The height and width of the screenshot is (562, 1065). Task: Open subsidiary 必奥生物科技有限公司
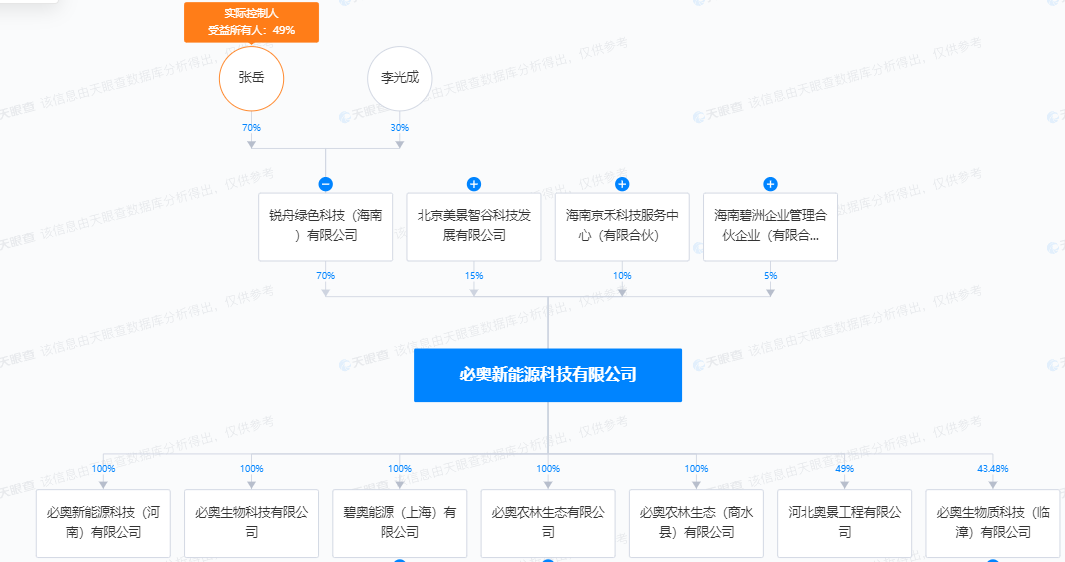pyautogui.click(x=251, y=522)
